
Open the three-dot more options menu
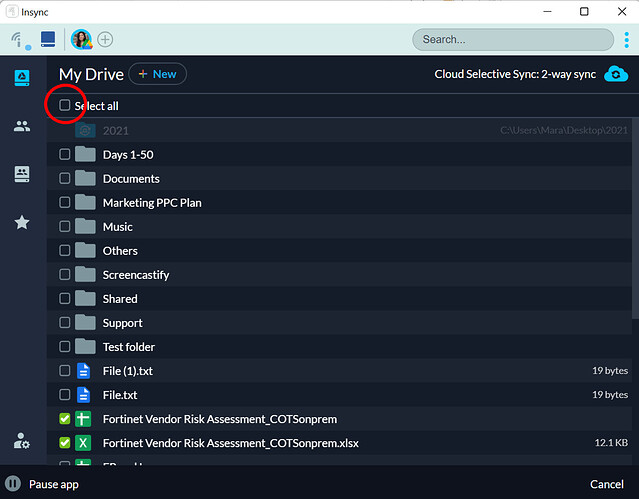coord(626,39)
